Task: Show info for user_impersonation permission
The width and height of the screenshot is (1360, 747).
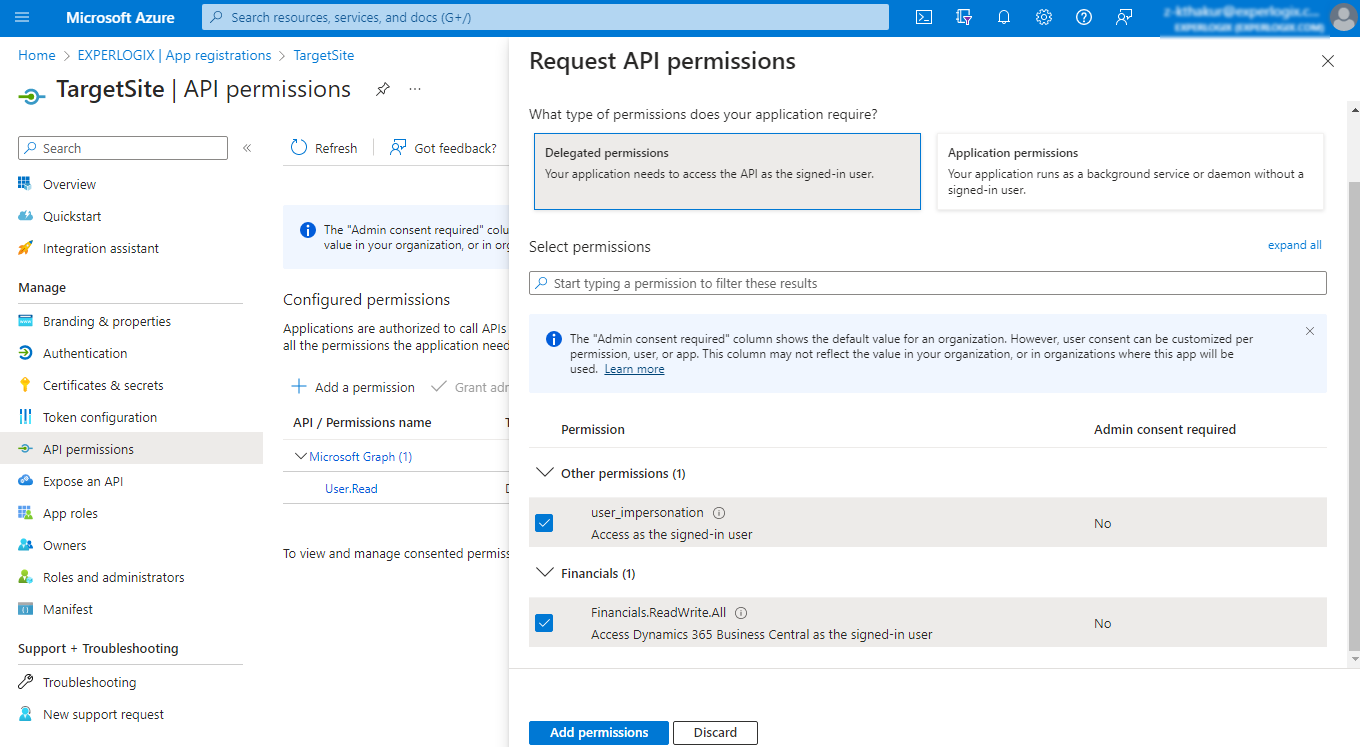Action: pos(719,513)
